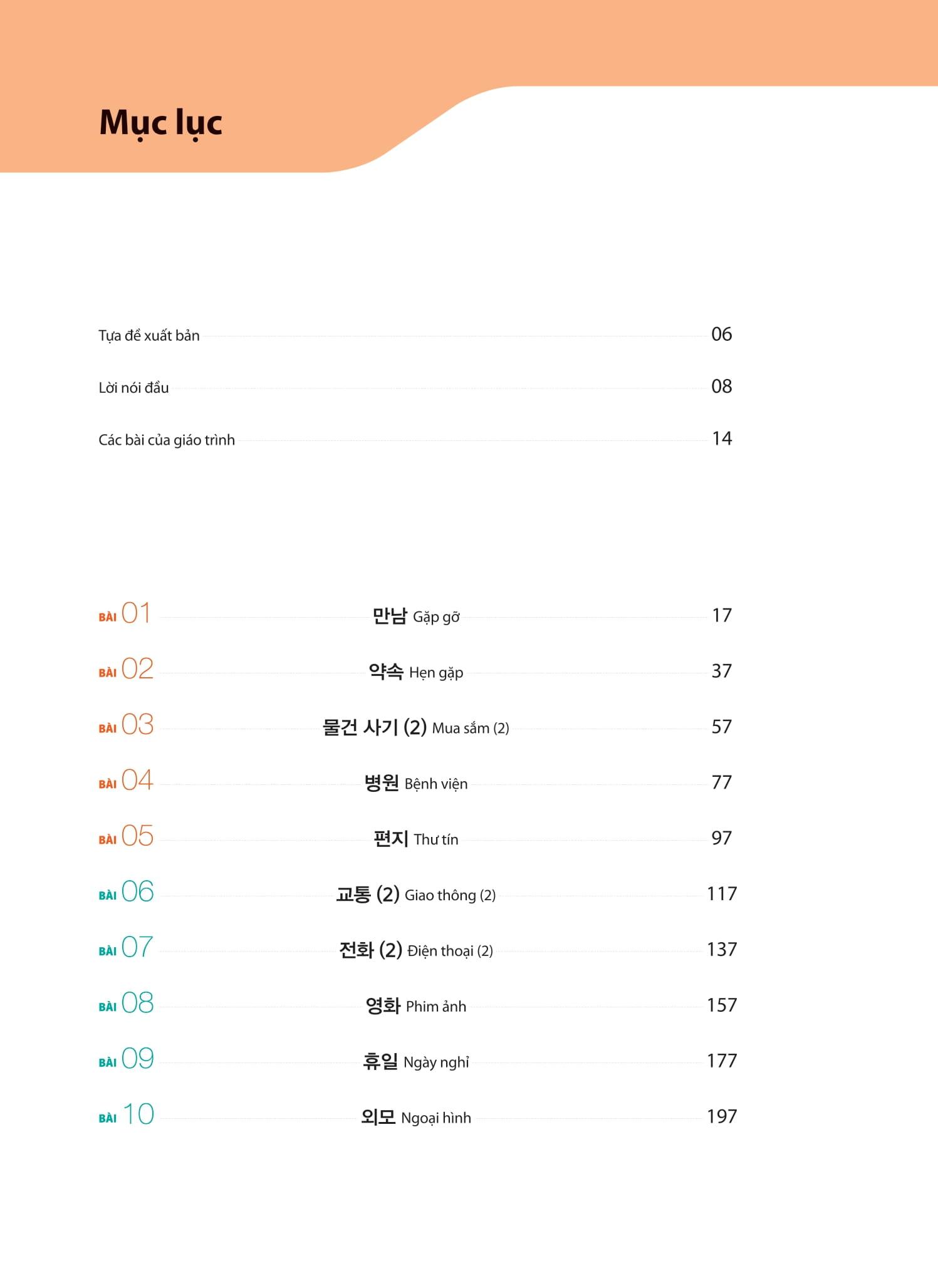
Task: Click page number 06 for Tựa đề
Action: click(721, 335)
